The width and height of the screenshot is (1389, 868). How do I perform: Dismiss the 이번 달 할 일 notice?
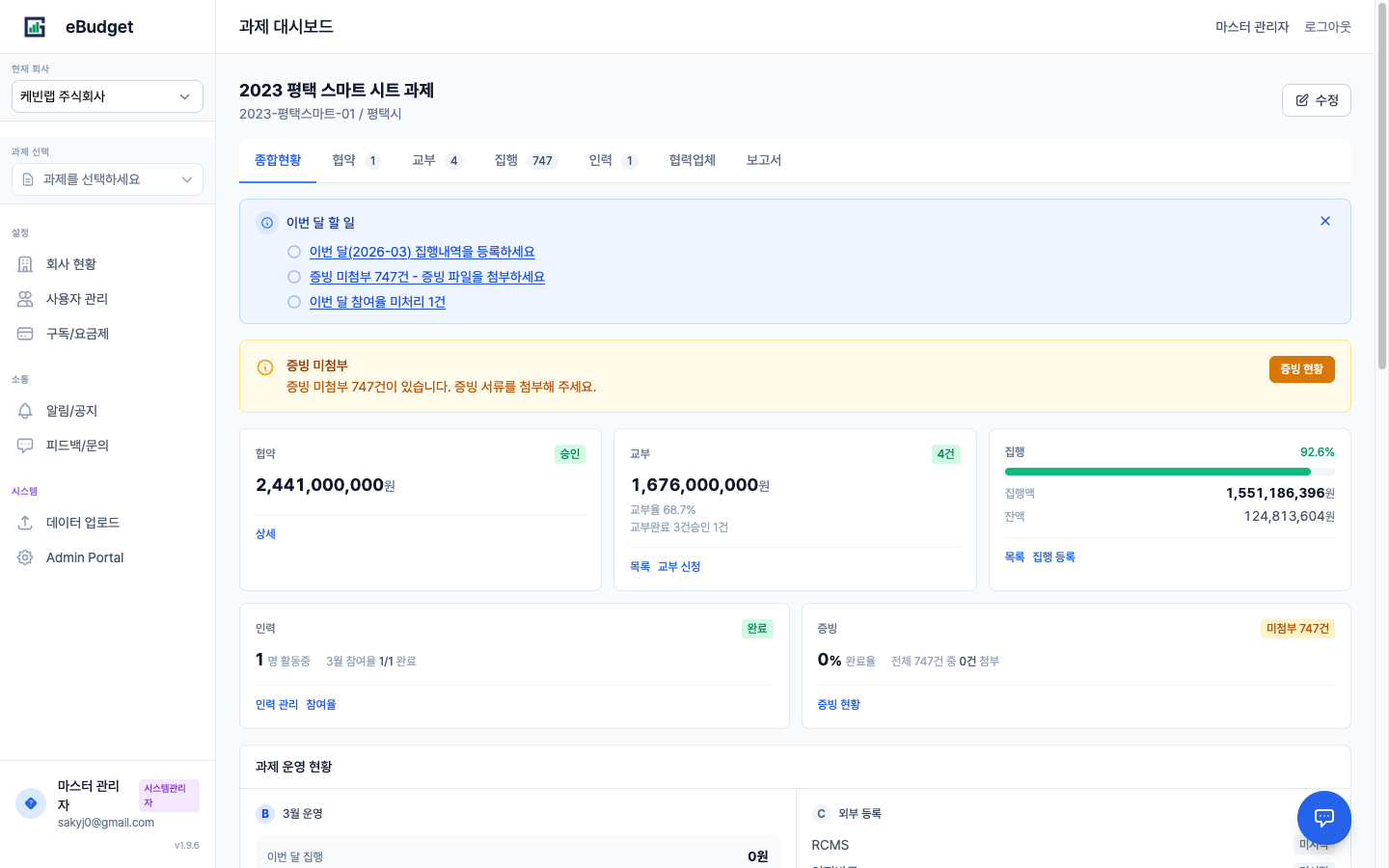[x=1324, y=220]
